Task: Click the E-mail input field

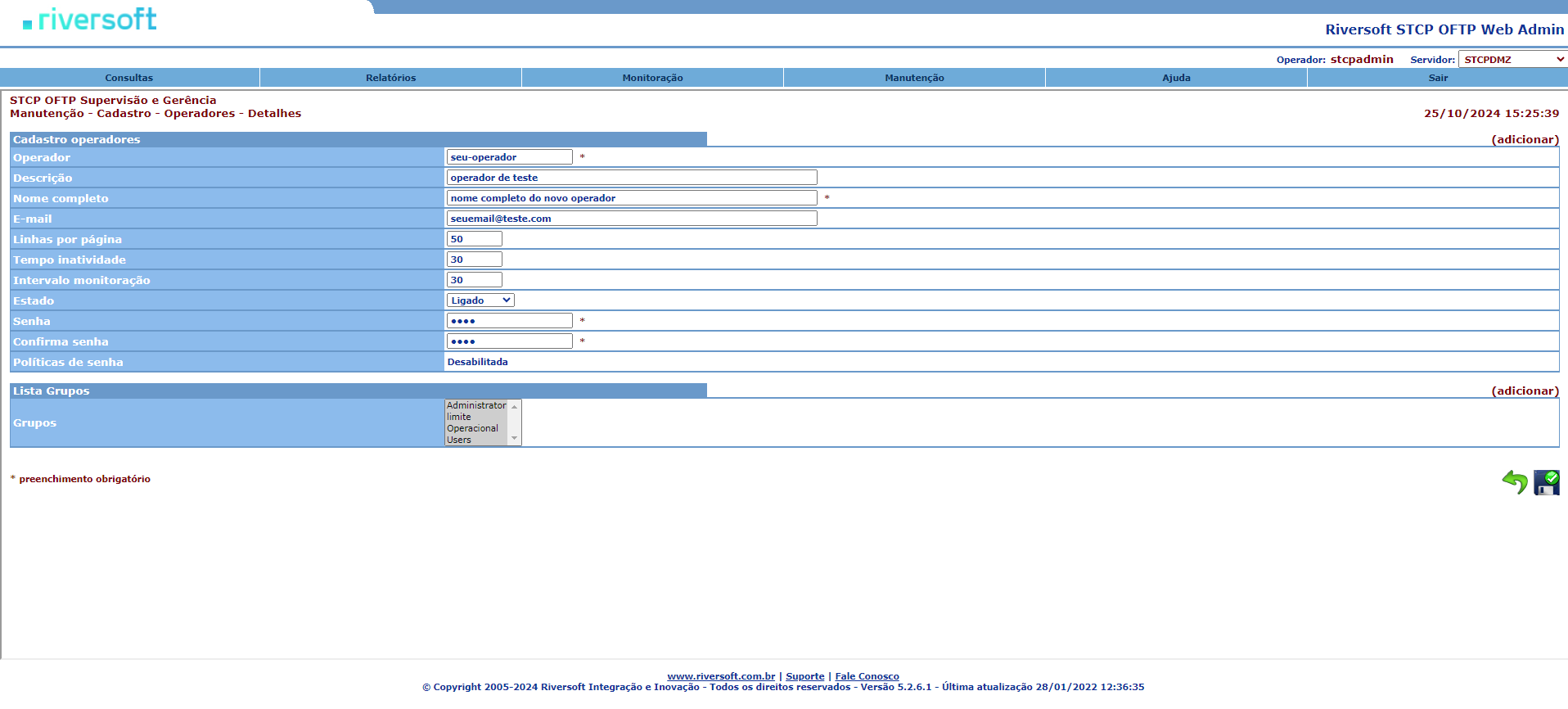Action: pyautogui.click(x=632, y=219)
